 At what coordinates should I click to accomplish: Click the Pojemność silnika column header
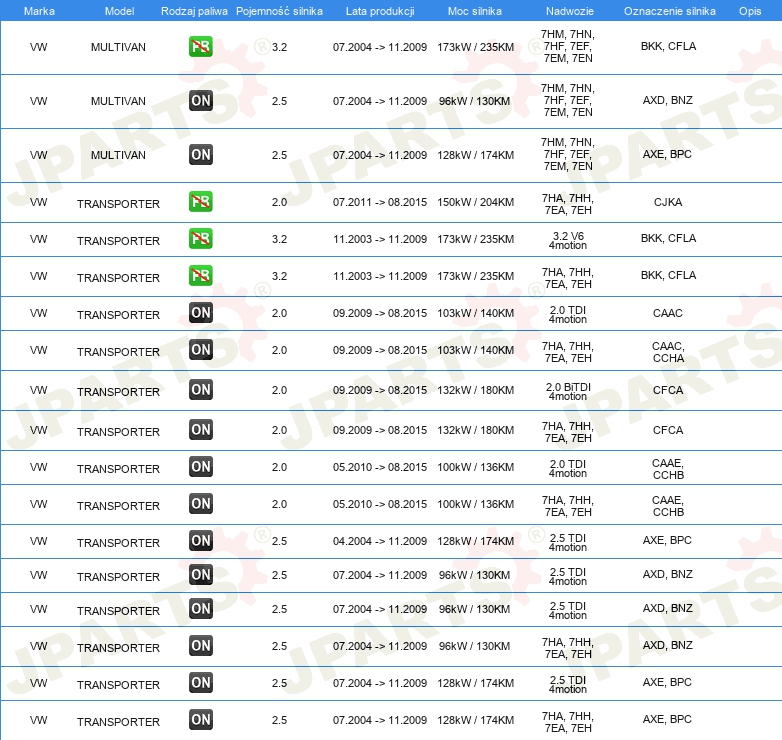coord(279,11)
